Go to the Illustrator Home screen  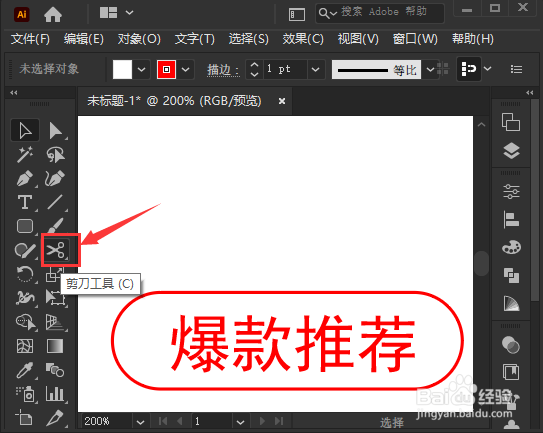(53, 14)
